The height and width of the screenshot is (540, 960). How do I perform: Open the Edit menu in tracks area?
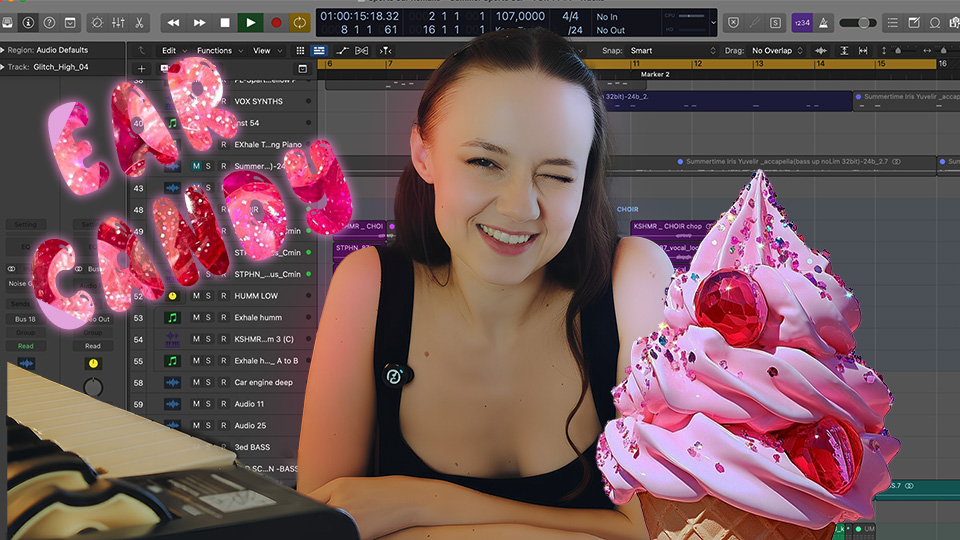point(173,50)
